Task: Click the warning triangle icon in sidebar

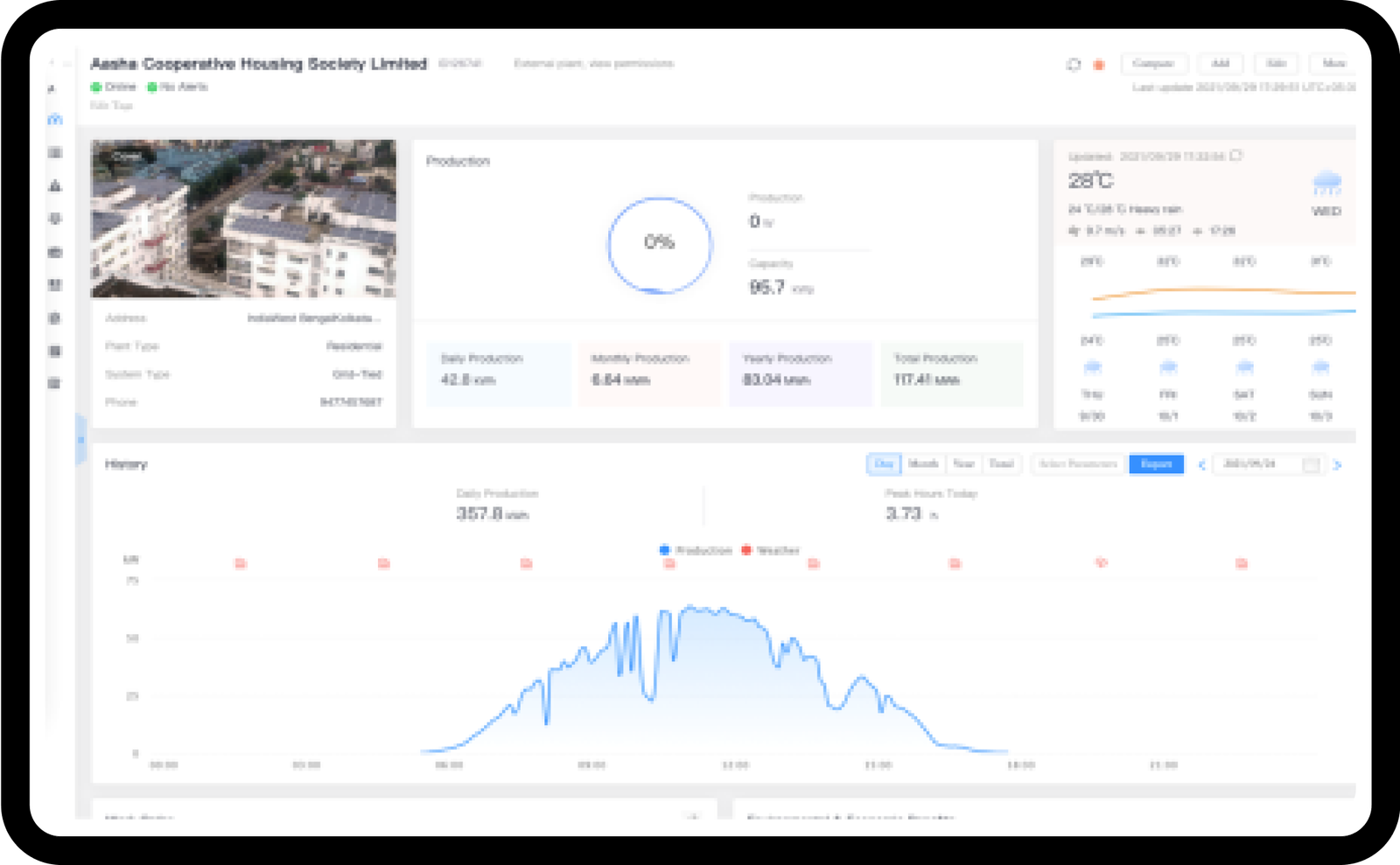Action: pos(55,185)
